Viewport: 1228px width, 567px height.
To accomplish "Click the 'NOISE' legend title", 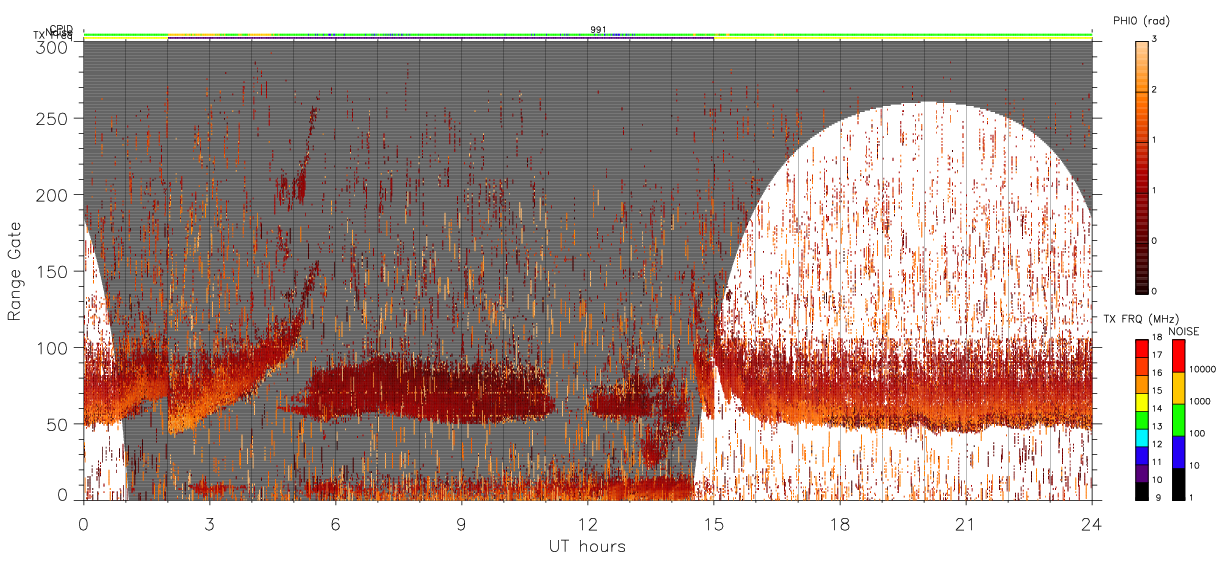I will 1183,331.
